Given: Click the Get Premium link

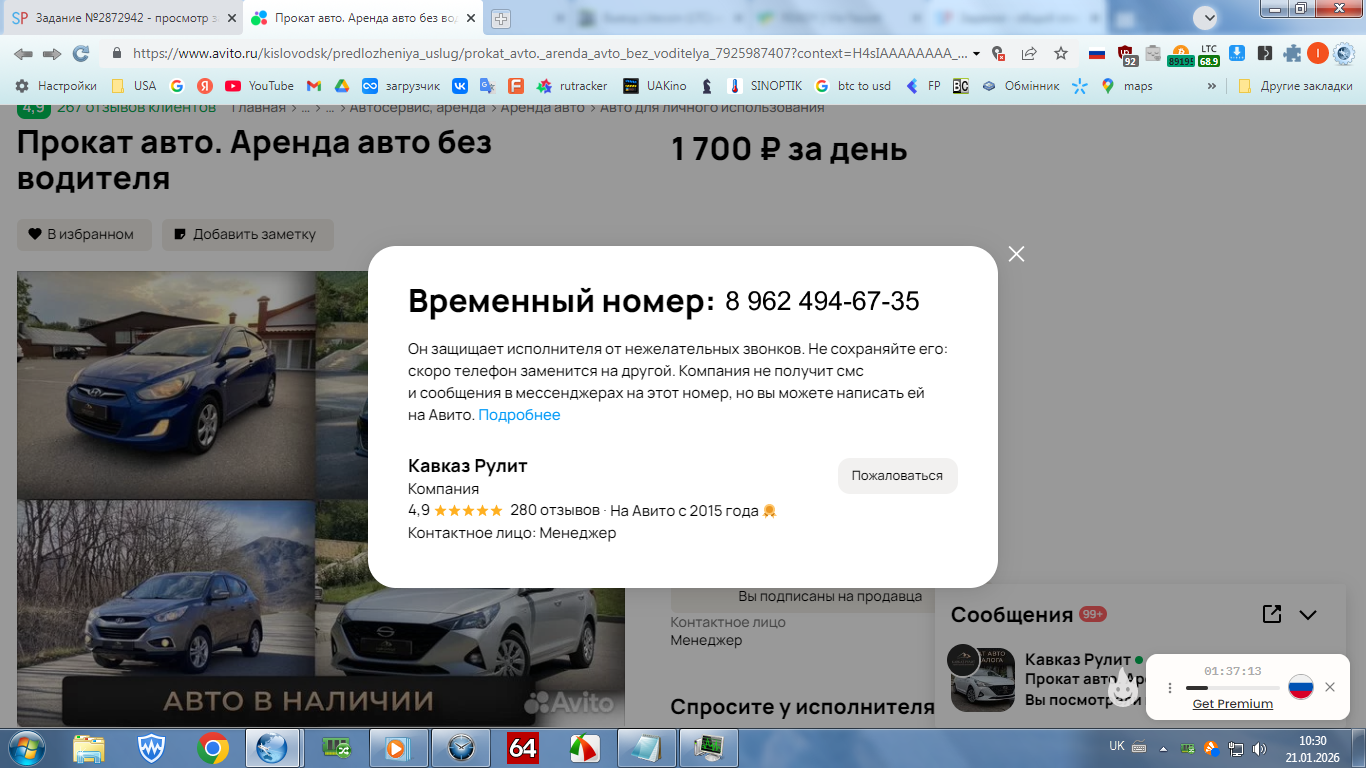Looking at the screenshot, I should pos(1233,704).
